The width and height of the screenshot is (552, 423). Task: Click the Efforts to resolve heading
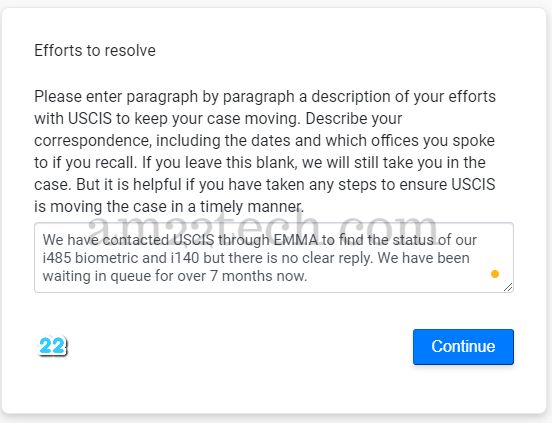tap(95, 50)
